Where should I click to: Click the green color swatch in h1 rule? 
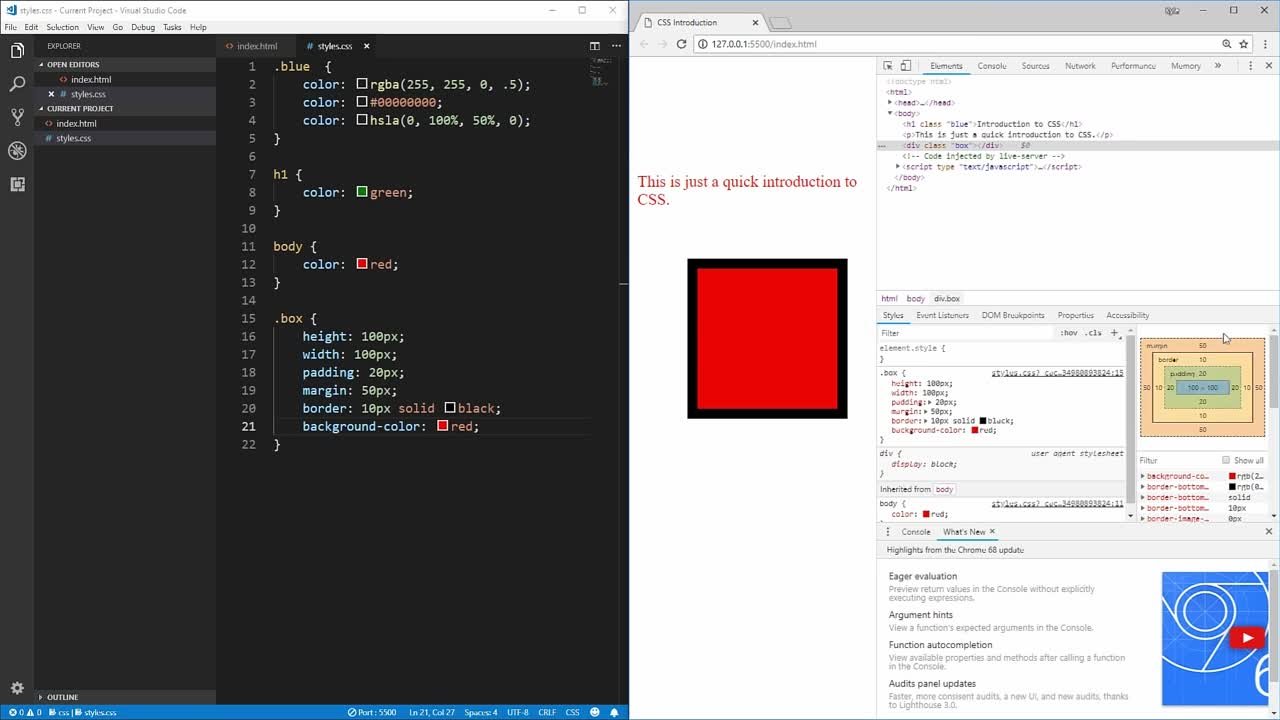(362, 192)
